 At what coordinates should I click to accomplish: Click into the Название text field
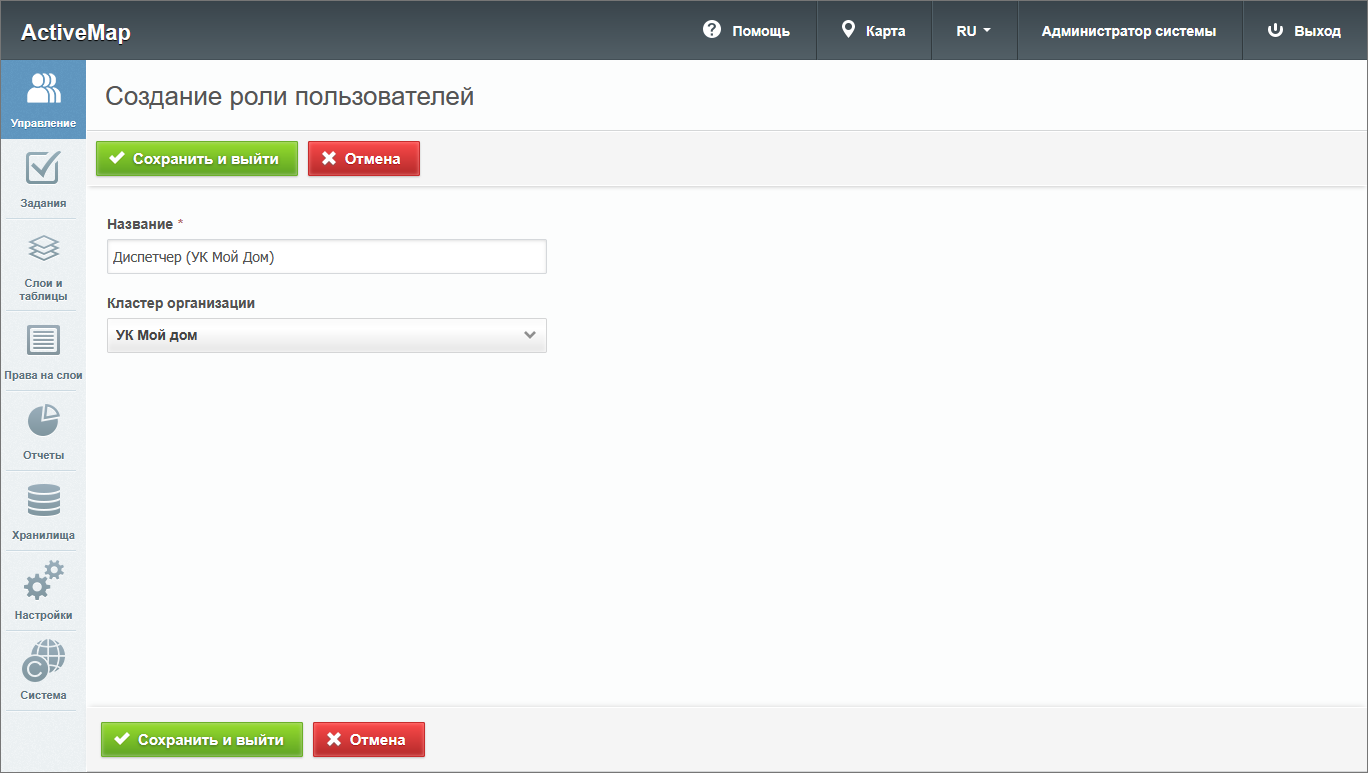click(x=326, y=257)
